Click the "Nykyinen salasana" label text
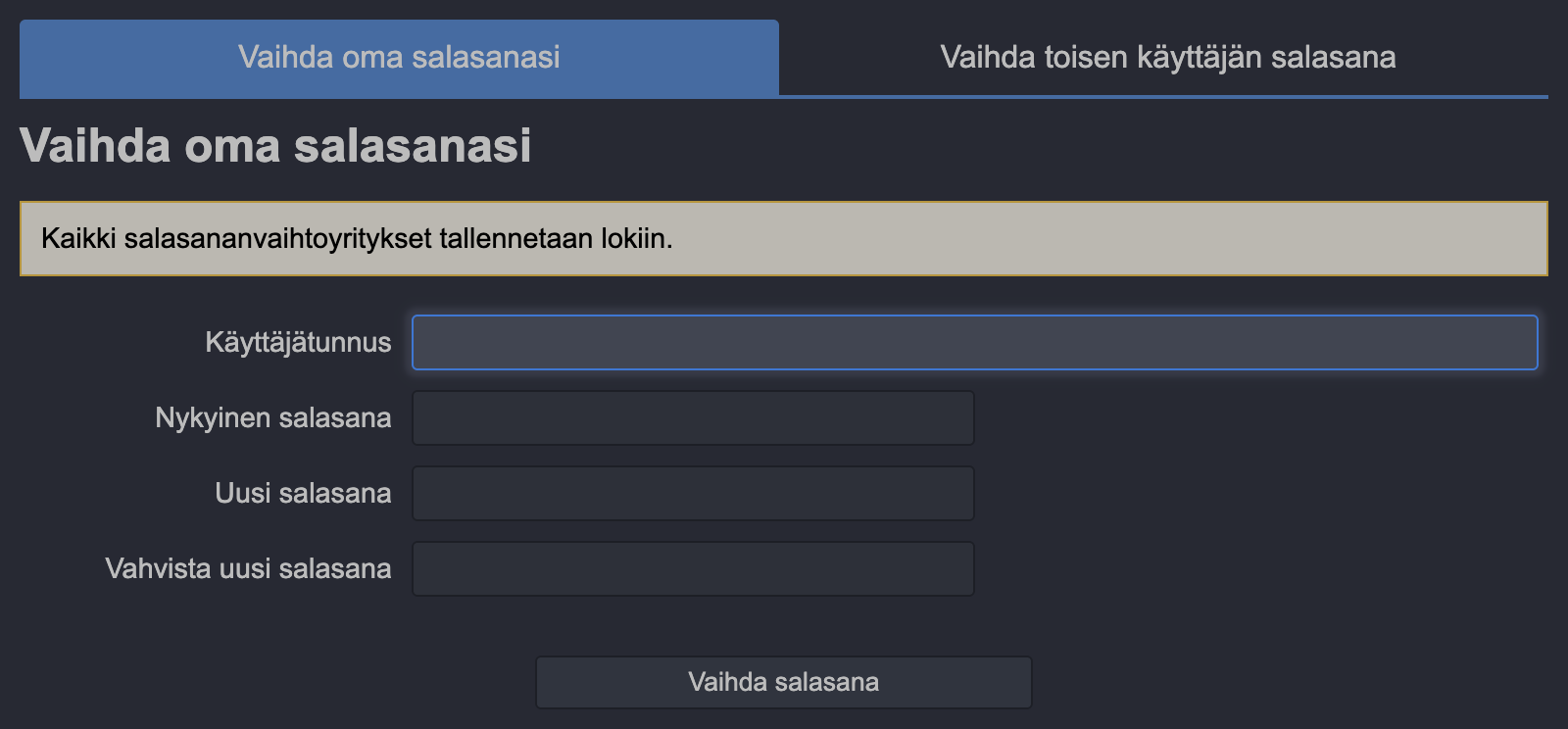The width and height of the screenshot is (1568, 729). click(272, 418)
